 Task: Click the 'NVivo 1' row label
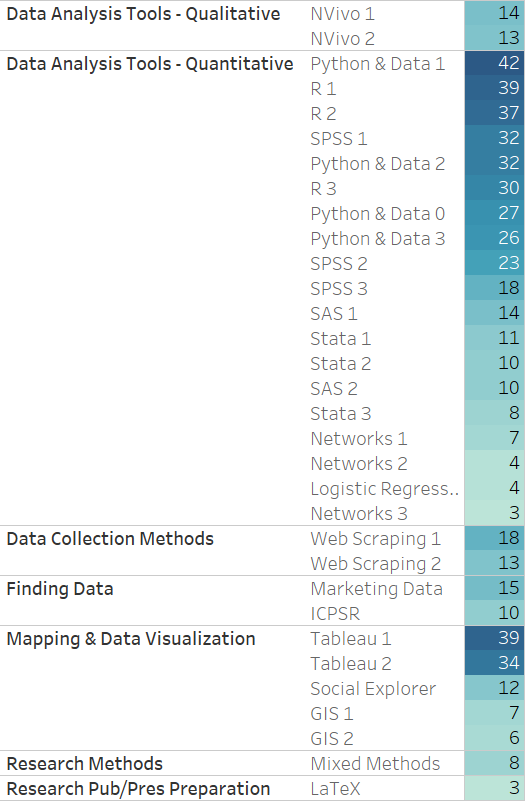tap(343, 14)
